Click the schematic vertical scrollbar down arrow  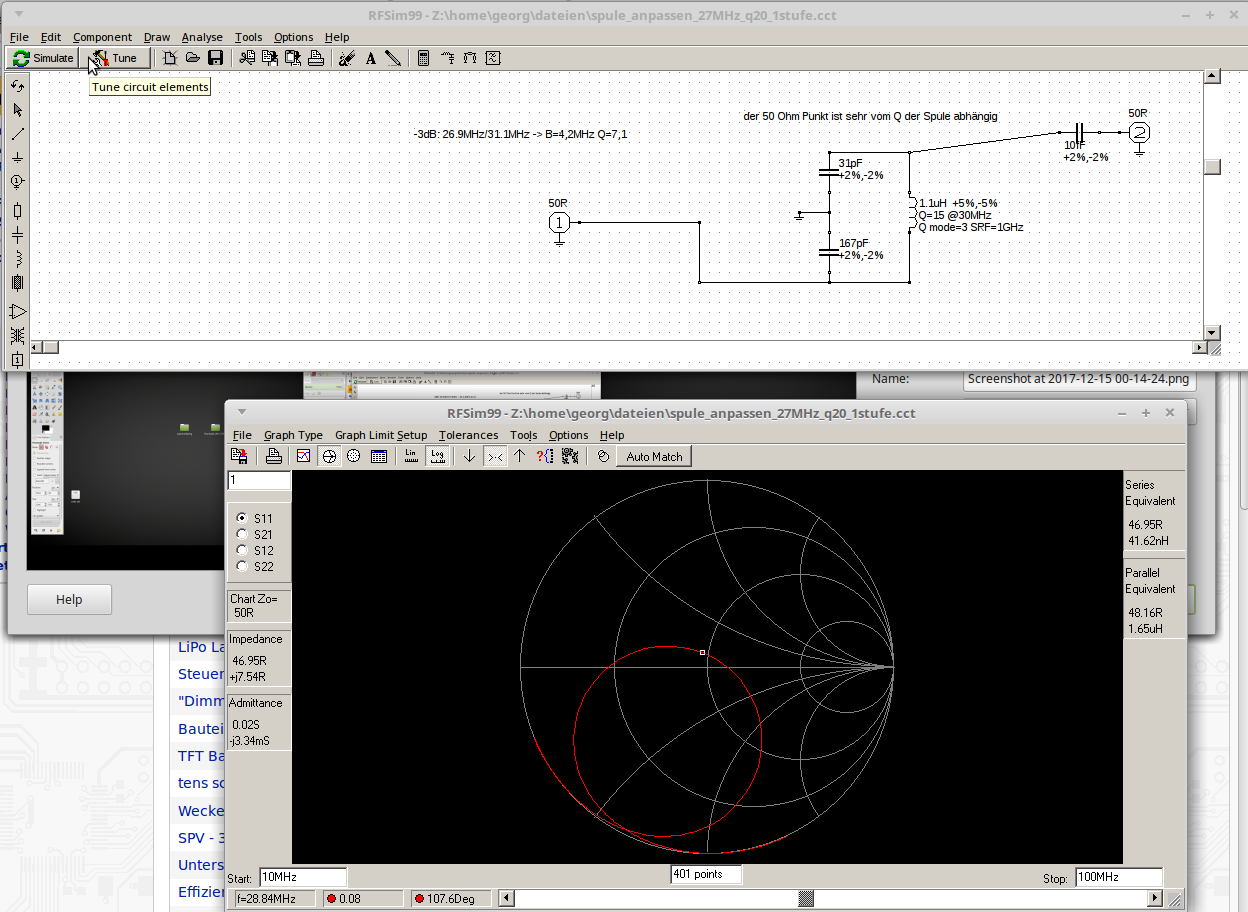(x=1212, y=332)
